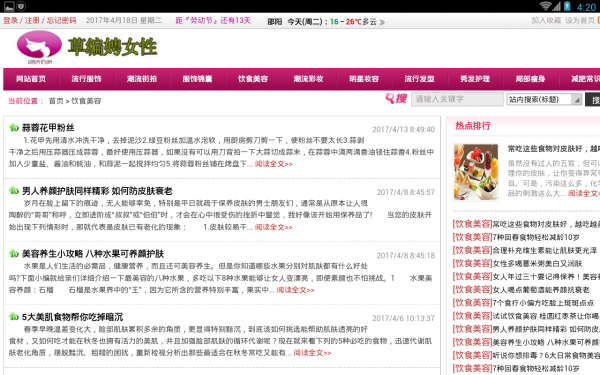Open first ranking link 常吃这些食物对皮肤好
This screenshot has height=375, width=600.
point(546,224)
